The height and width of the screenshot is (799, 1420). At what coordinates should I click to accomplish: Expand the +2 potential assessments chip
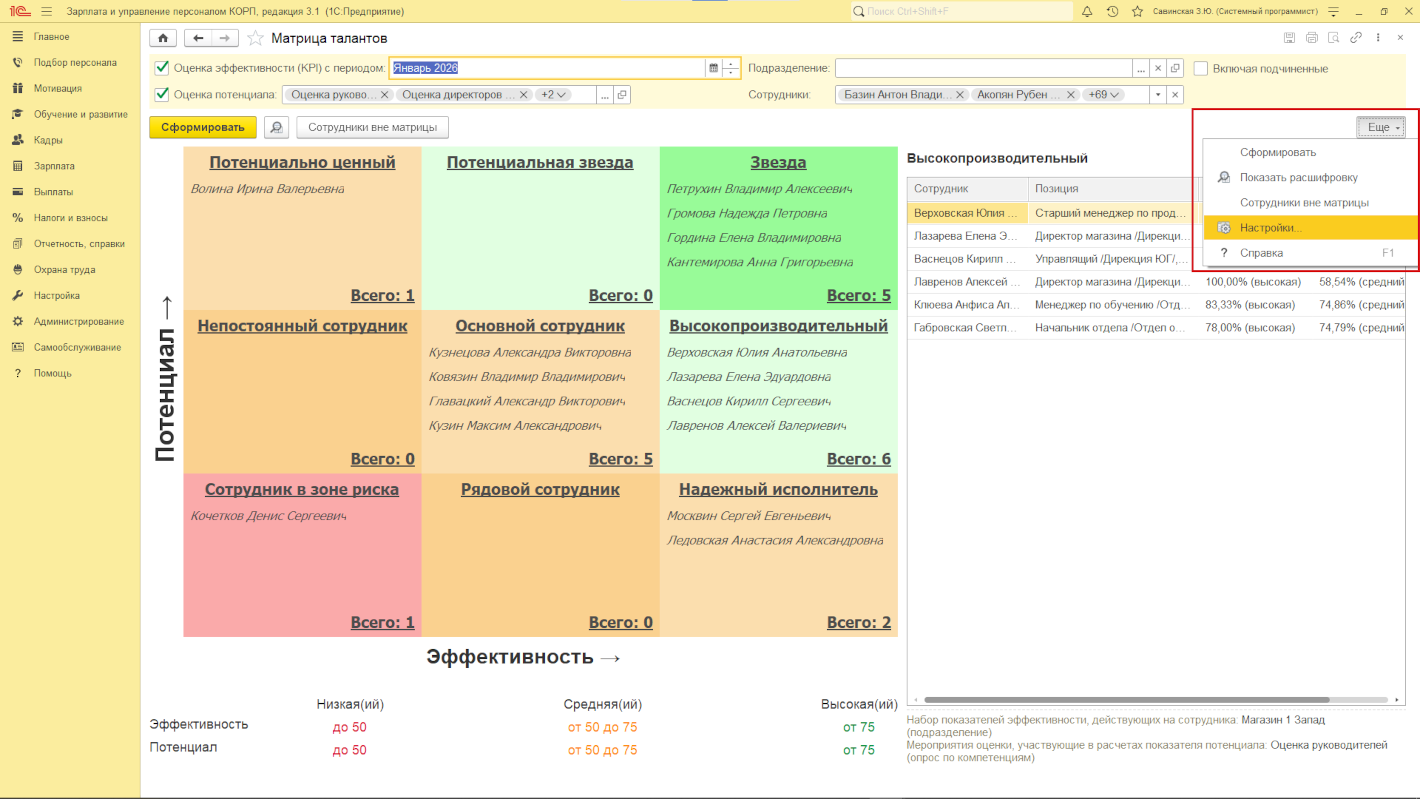(552, 95)
